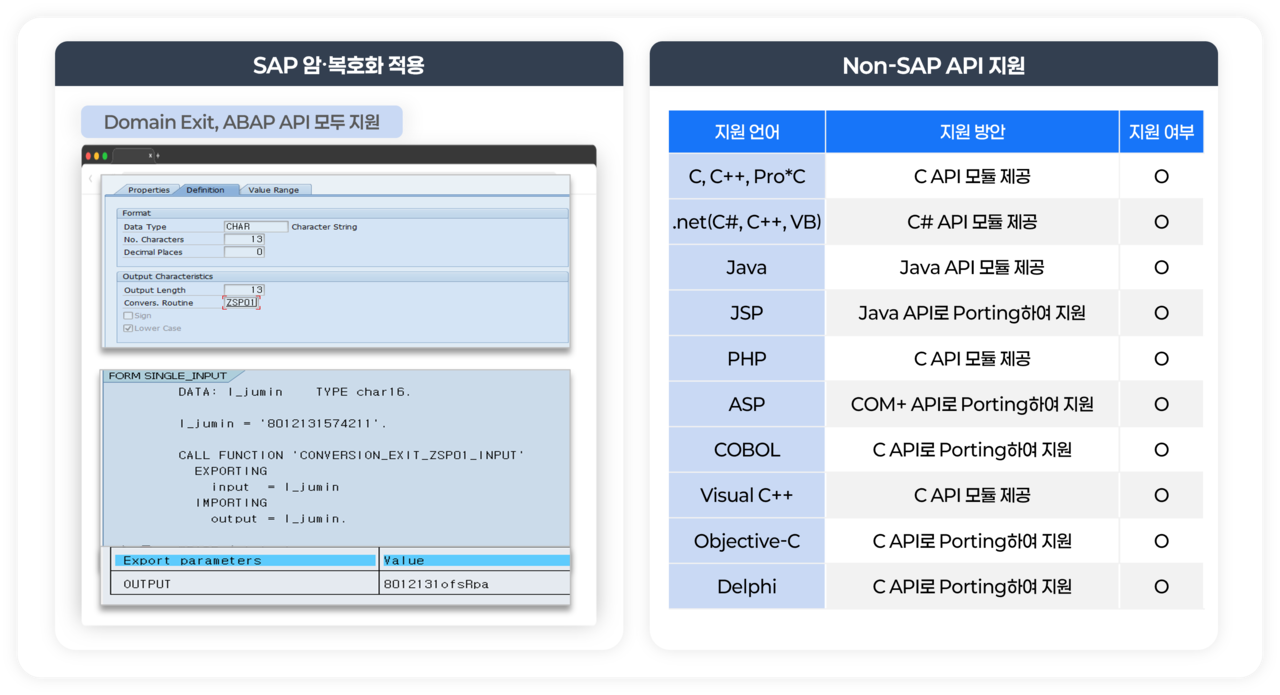Click the 'Domain Exit, ABAP API 모두 지원' label

(x=242, y=122)
